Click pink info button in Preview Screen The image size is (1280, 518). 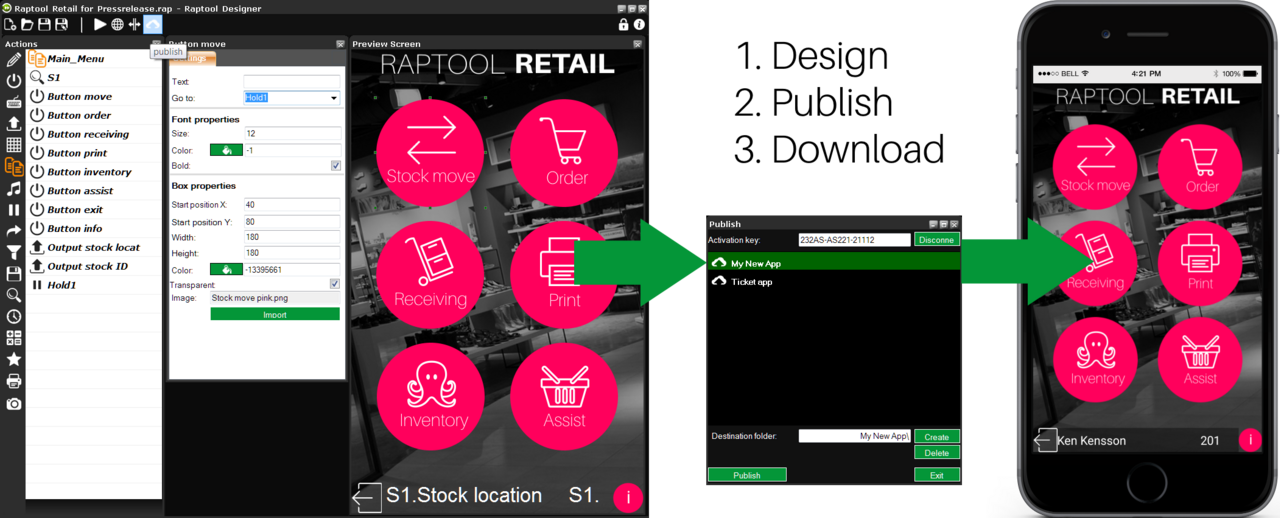[628, 497]
